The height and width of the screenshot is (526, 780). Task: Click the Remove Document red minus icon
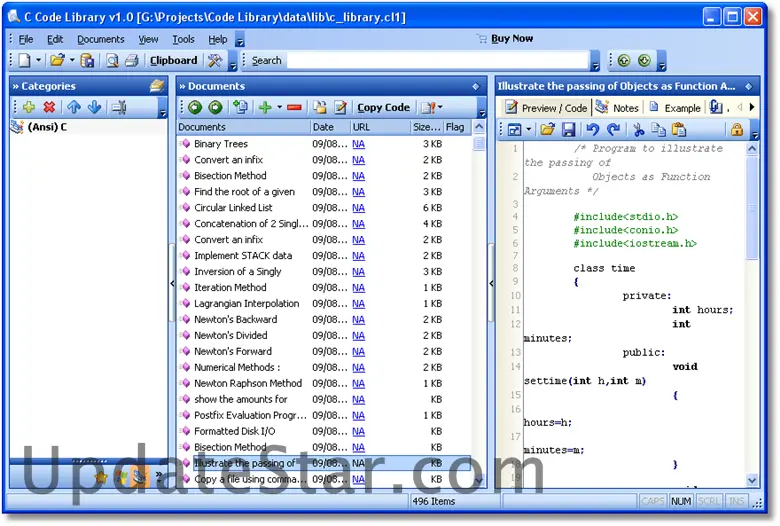point(294,107)
